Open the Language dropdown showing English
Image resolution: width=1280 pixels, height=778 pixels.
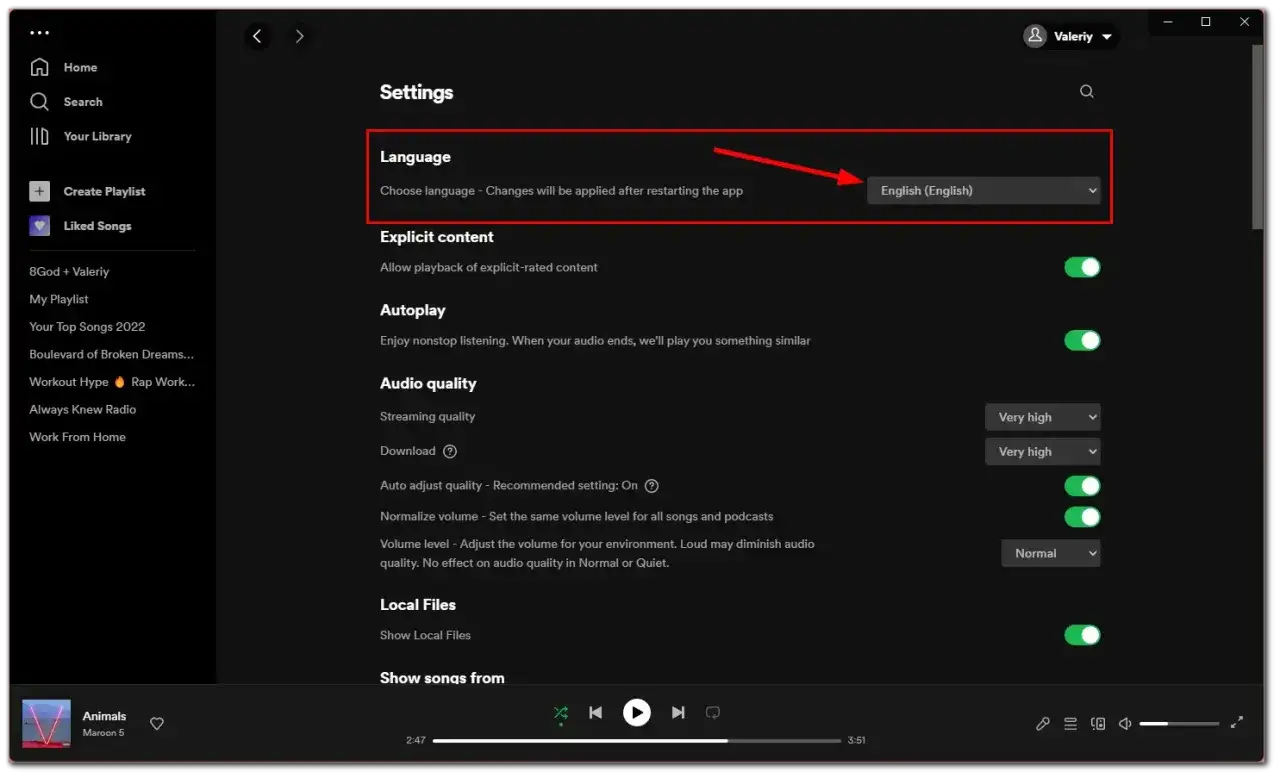[x=984, y=190]
